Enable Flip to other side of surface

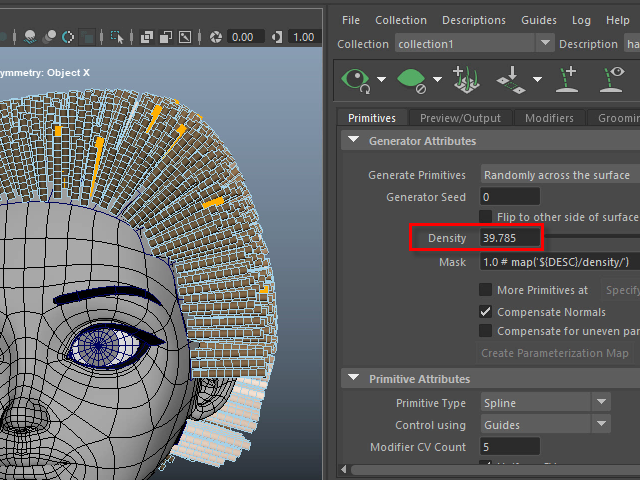(486, 217)
